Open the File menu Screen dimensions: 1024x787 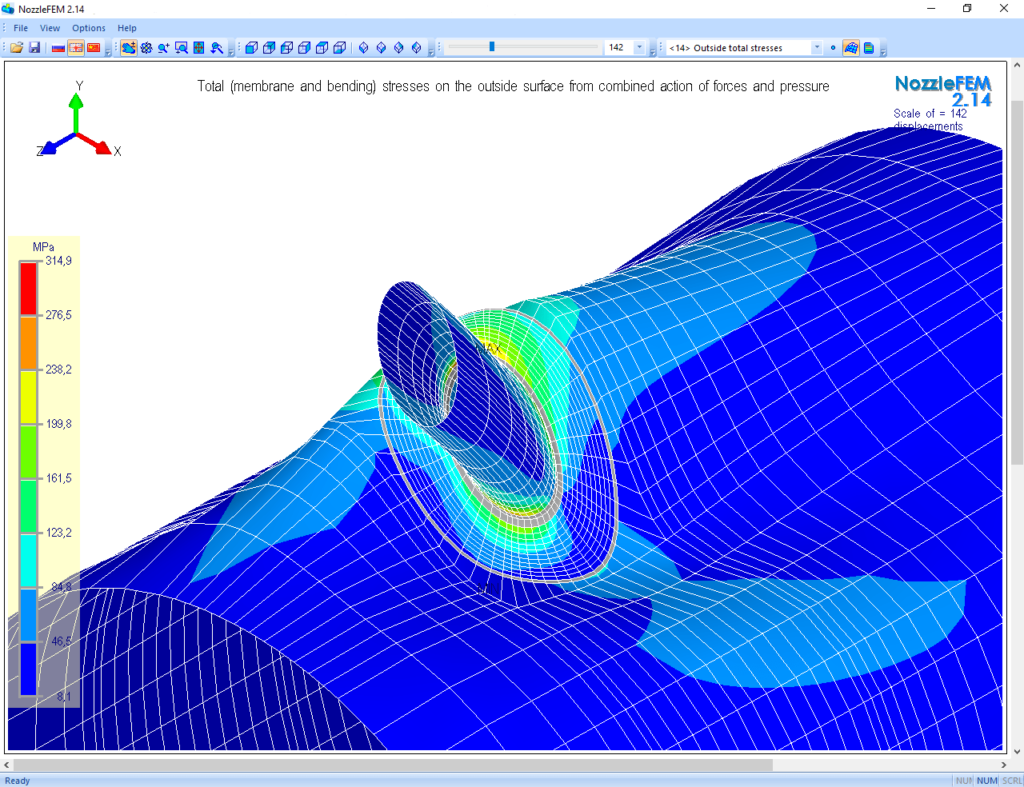pyautogui.click(x=21, y=28)
